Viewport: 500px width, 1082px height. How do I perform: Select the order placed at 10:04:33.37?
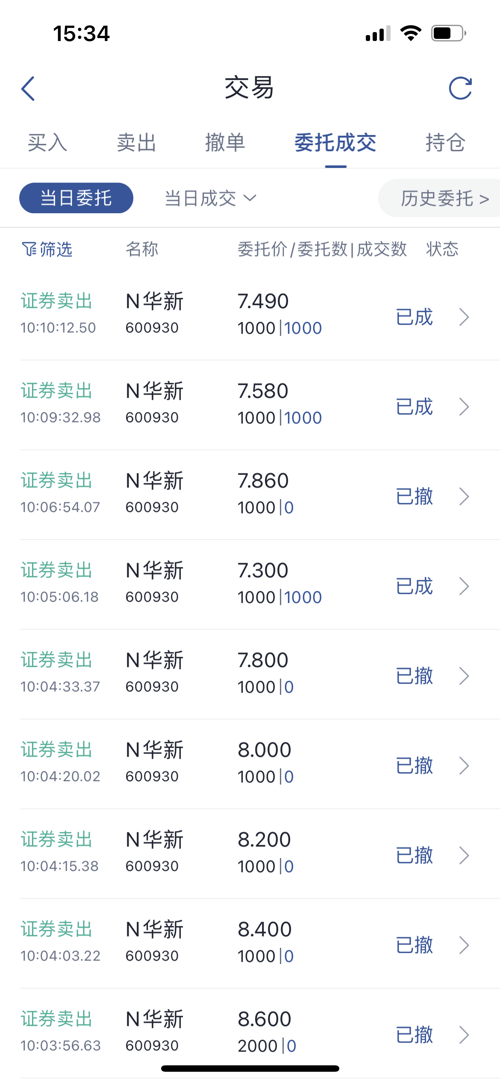250,674
